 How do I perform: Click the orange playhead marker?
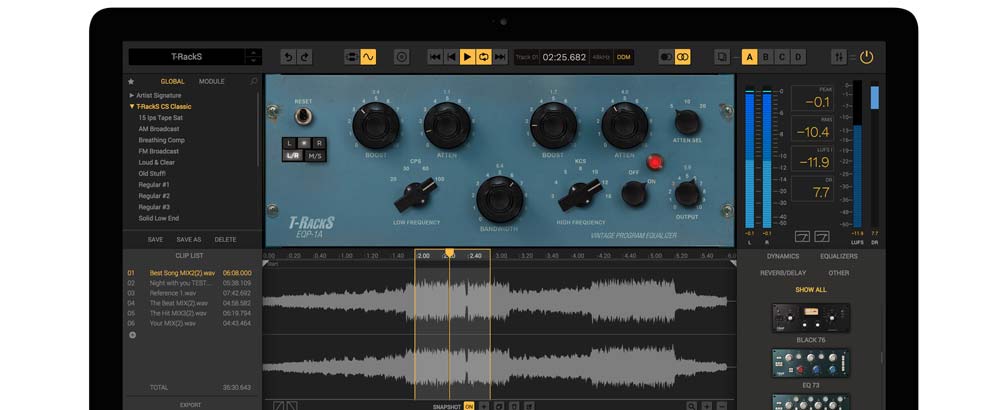click(x=449, y=253)
